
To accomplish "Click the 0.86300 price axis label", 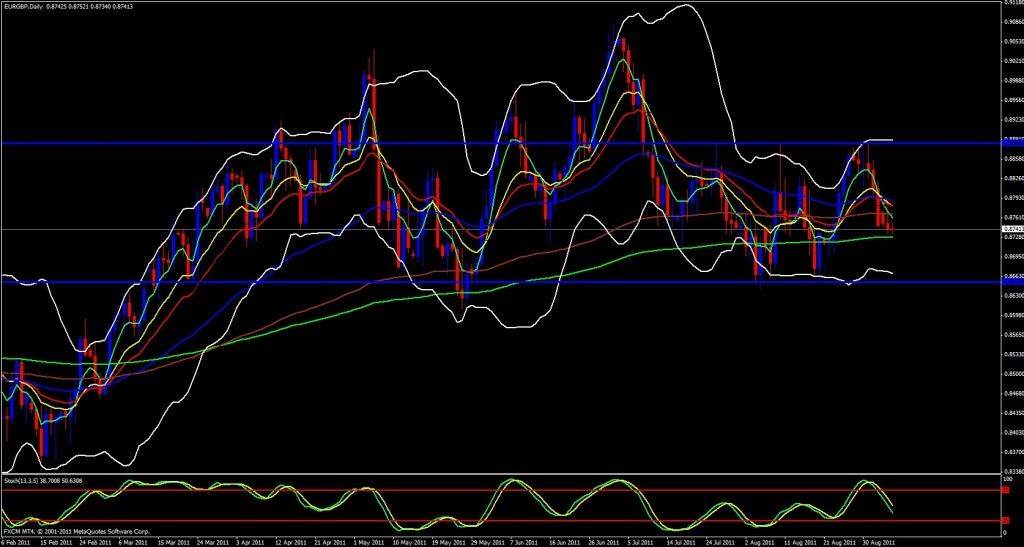I will pos(1011,296).
